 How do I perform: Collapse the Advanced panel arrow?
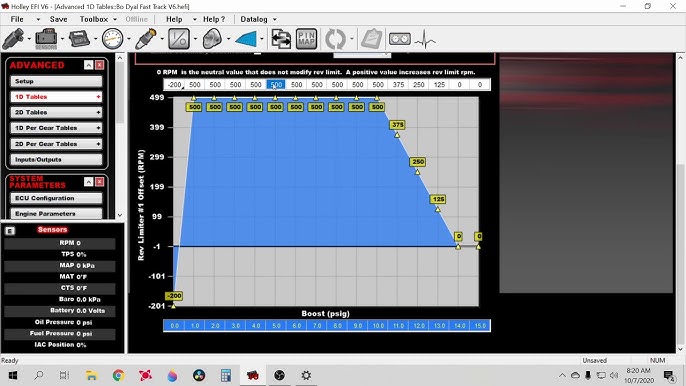pyautogui.click(x=88, y=65)
